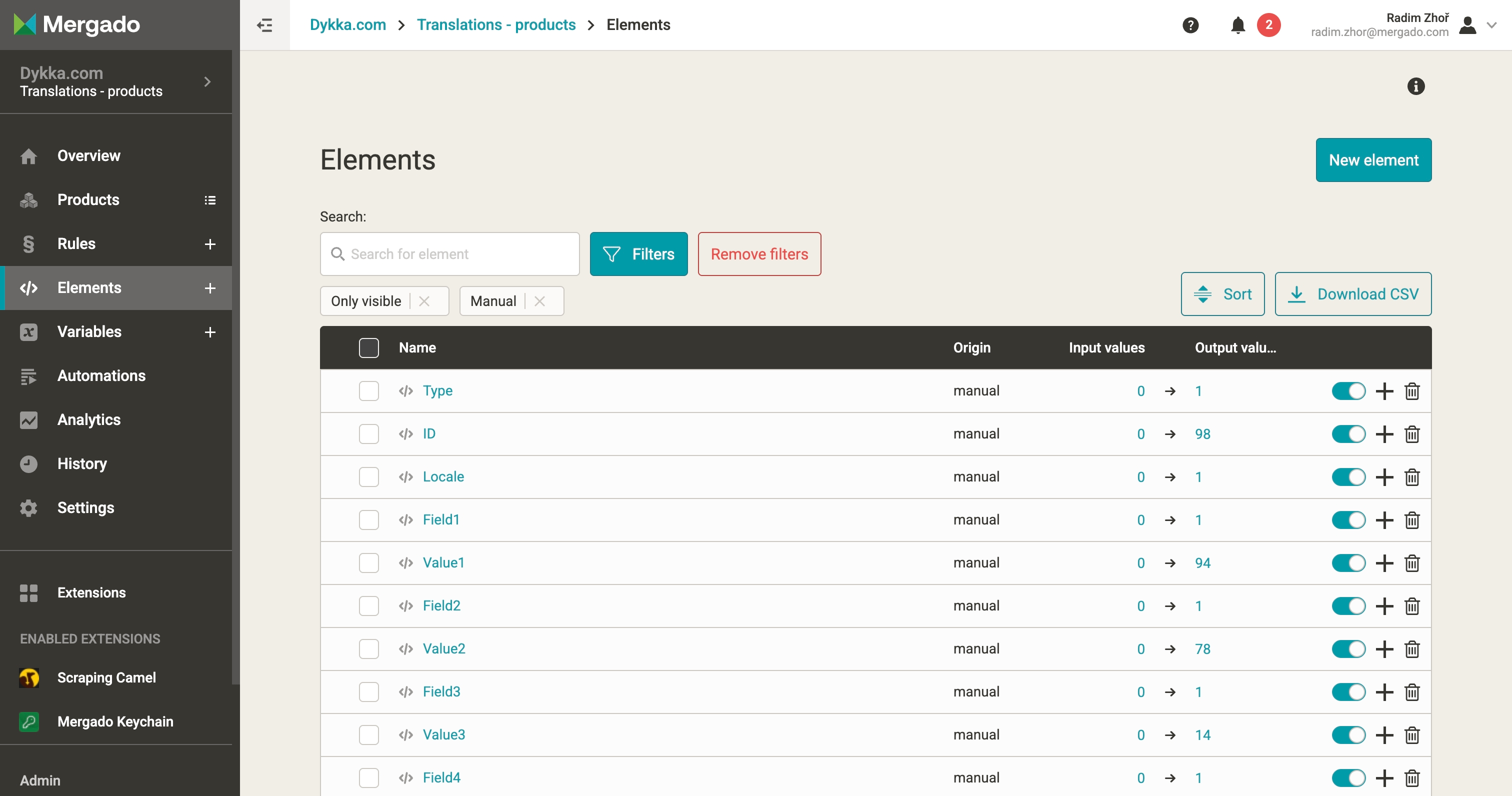Image resolution: width=1512 pixels, height=796 pixels.
Task: Click the plus icon next to Rules
Action: (209, 243)
